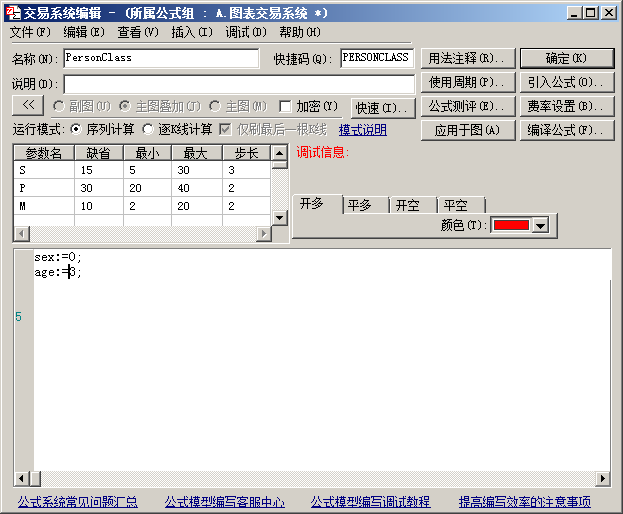Viewport: 623px width, 514px height.
Task: Click the 快捷码 field with PERSONCLASS
Action: click(377, 58)
